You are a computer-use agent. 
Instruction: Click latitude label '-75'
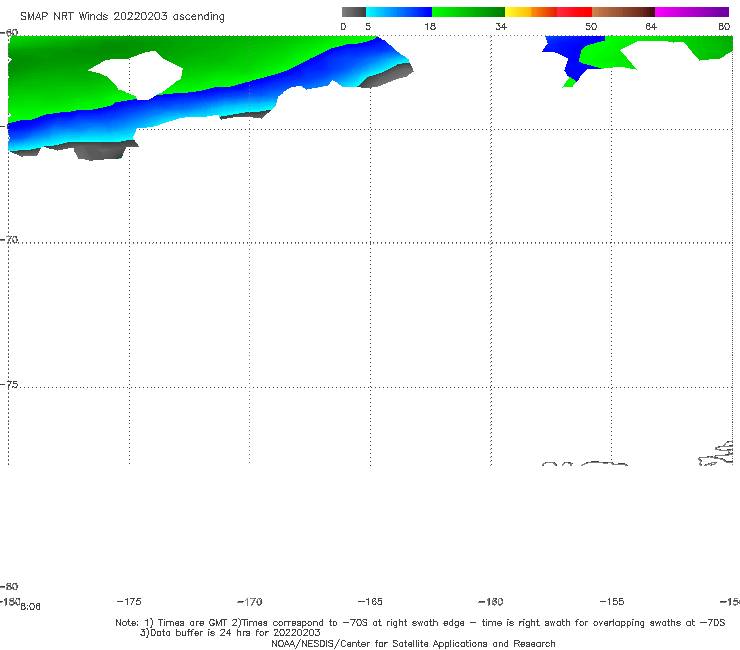[x=9, y=384]
